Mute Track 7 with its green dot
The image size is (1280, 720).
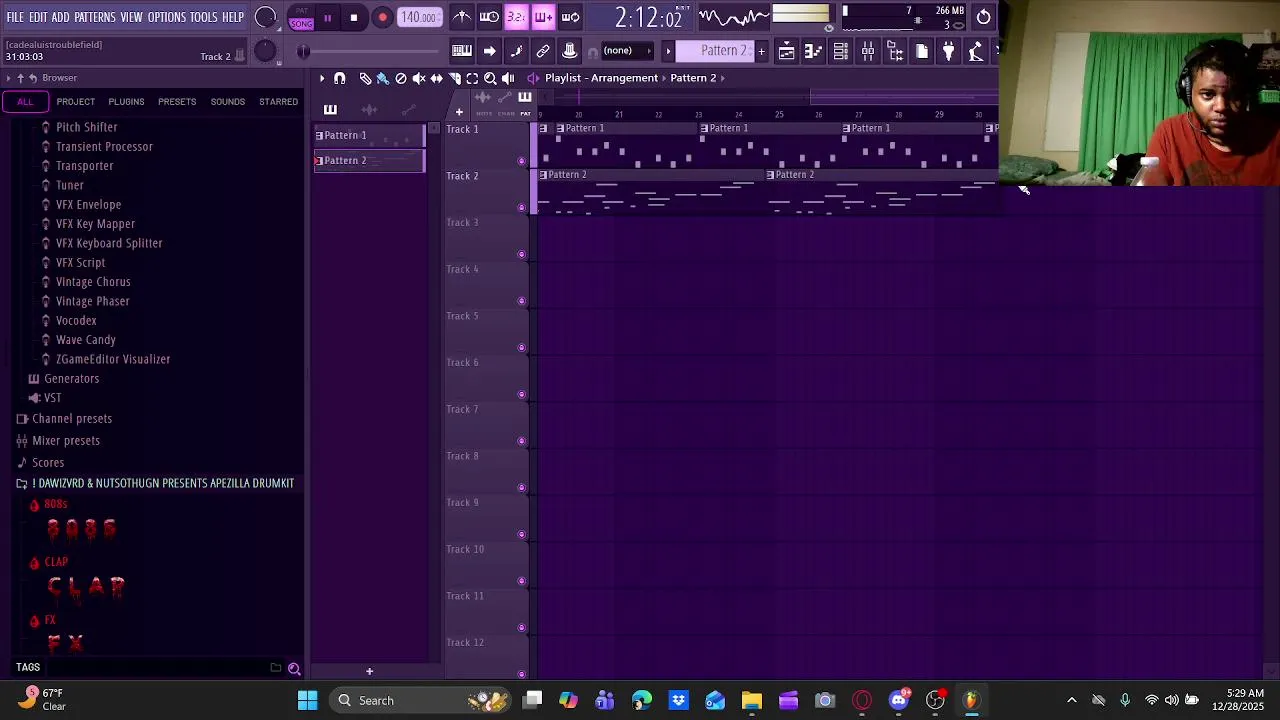click(521, 440)
